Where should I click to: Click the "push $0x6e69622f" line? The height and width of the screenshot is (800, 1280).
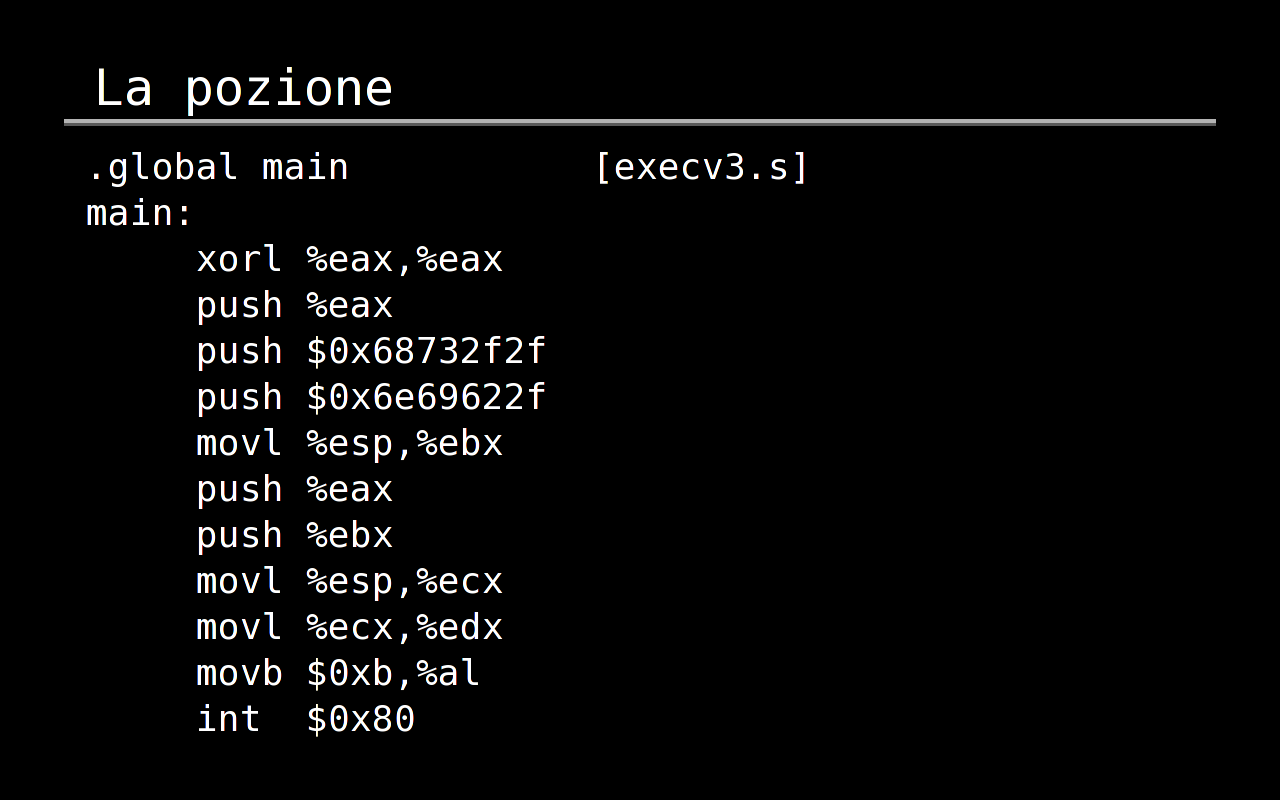click(x=371, y=398)
